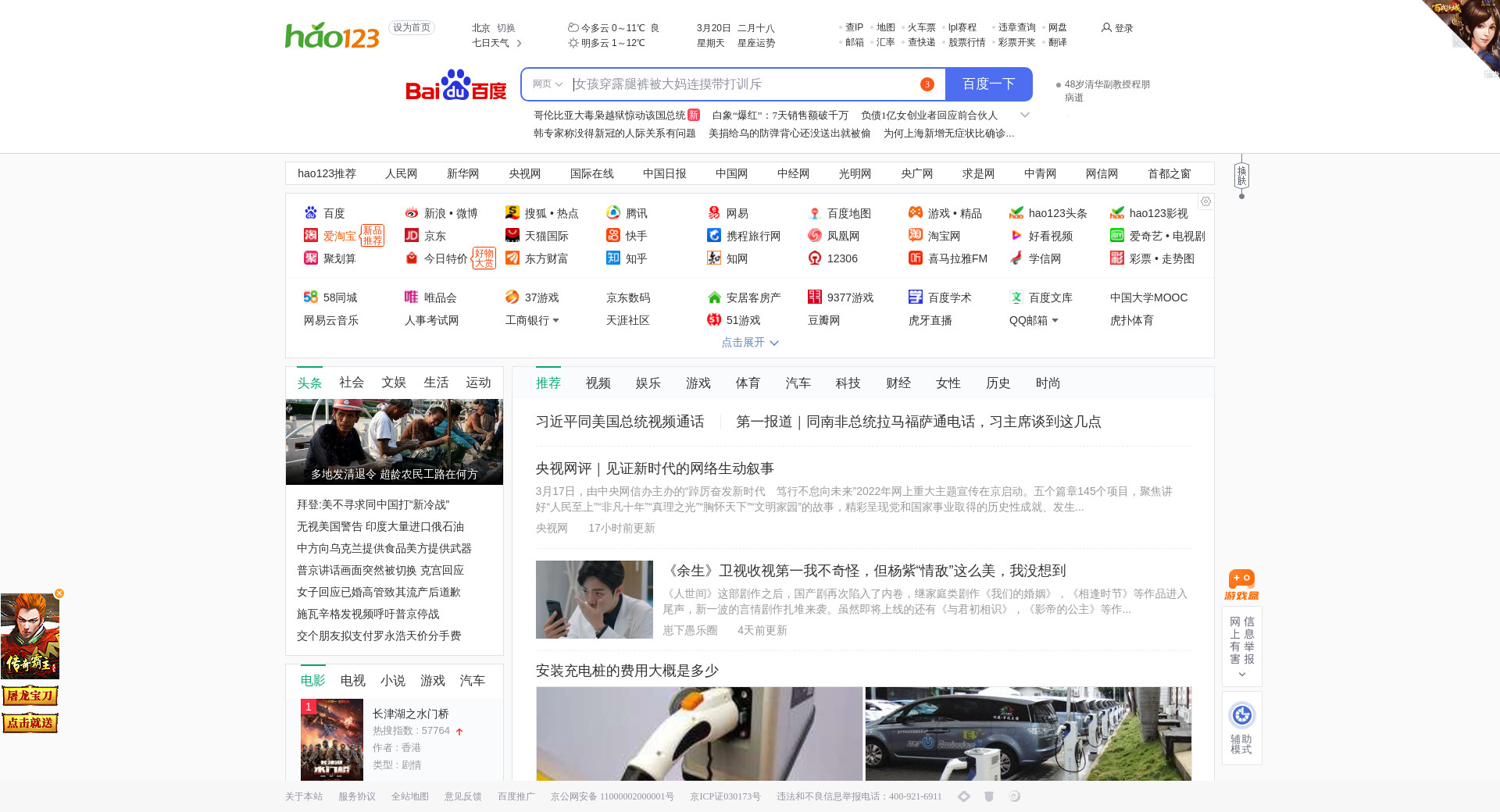
Task: Expand more sites with 点击展开
Action: [x=749, y=342]
